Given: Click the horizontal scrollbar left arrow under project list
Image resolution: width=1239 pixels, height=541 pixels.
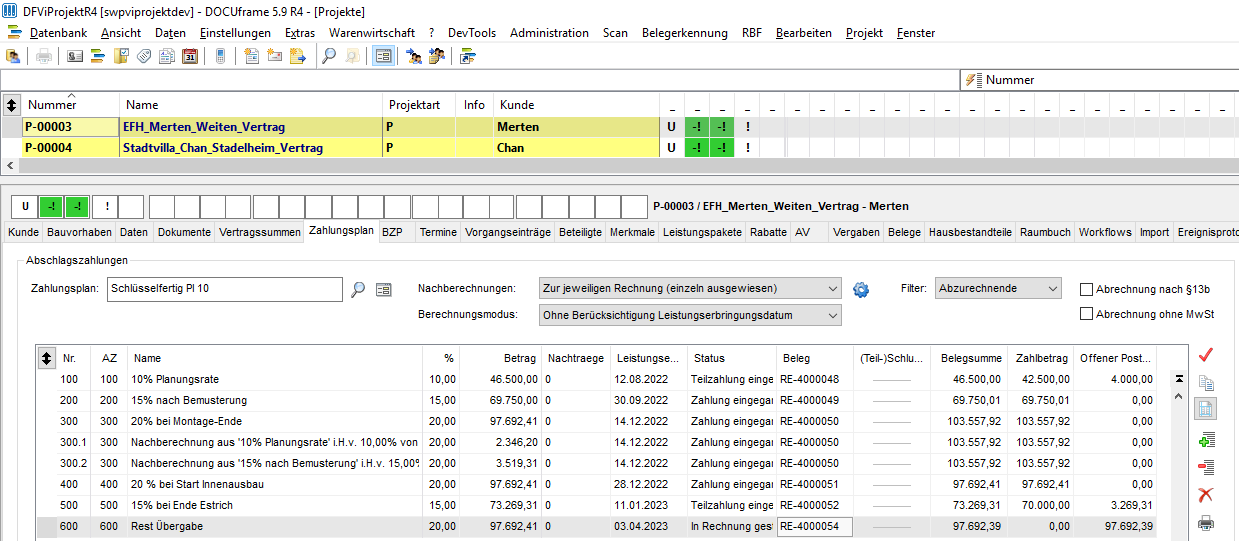Looking at the screenshot, I should click(x=9, y=166).
